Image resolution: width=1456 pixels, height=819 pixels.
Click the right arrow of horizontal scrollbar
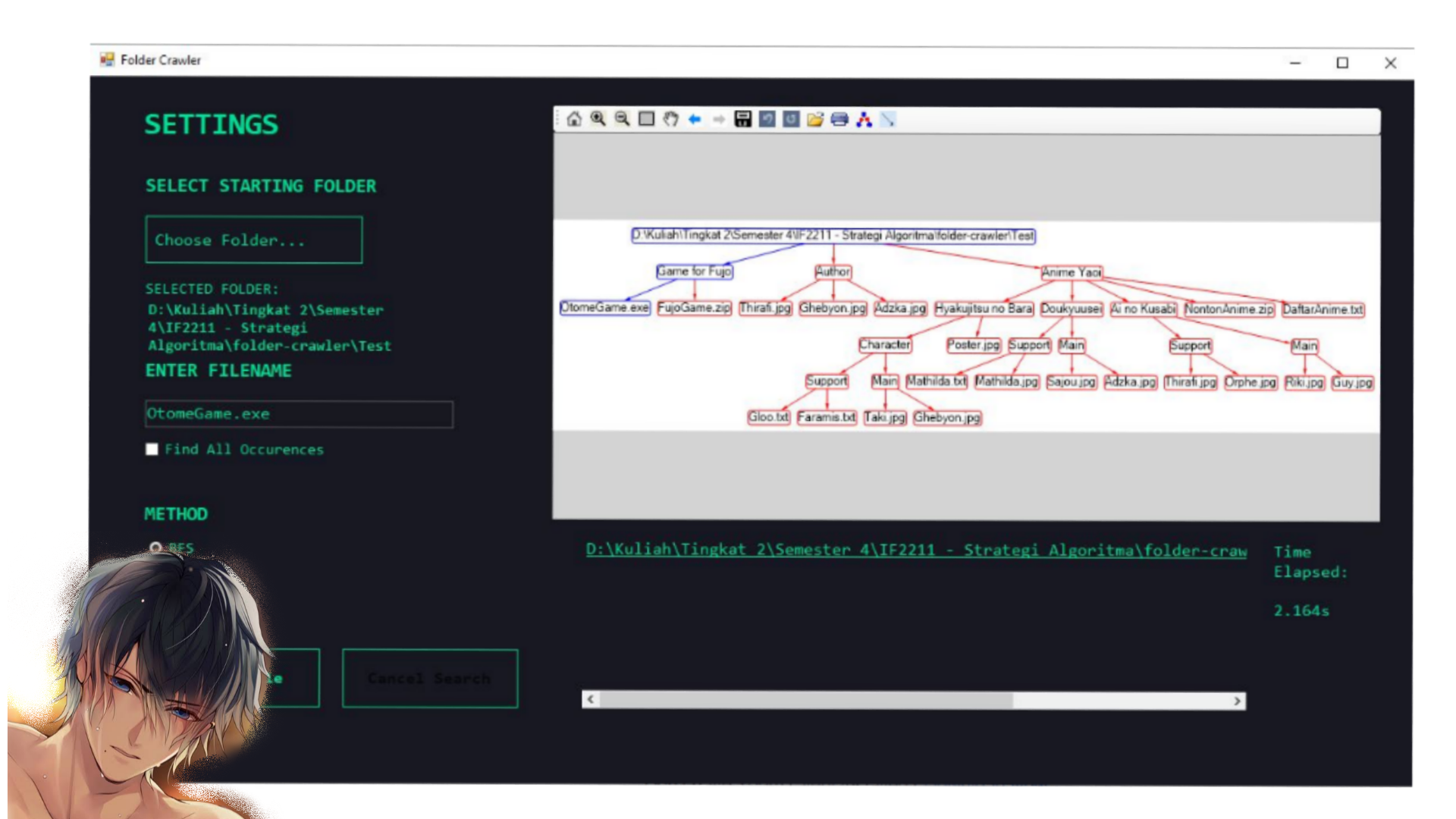point(1237,701)
